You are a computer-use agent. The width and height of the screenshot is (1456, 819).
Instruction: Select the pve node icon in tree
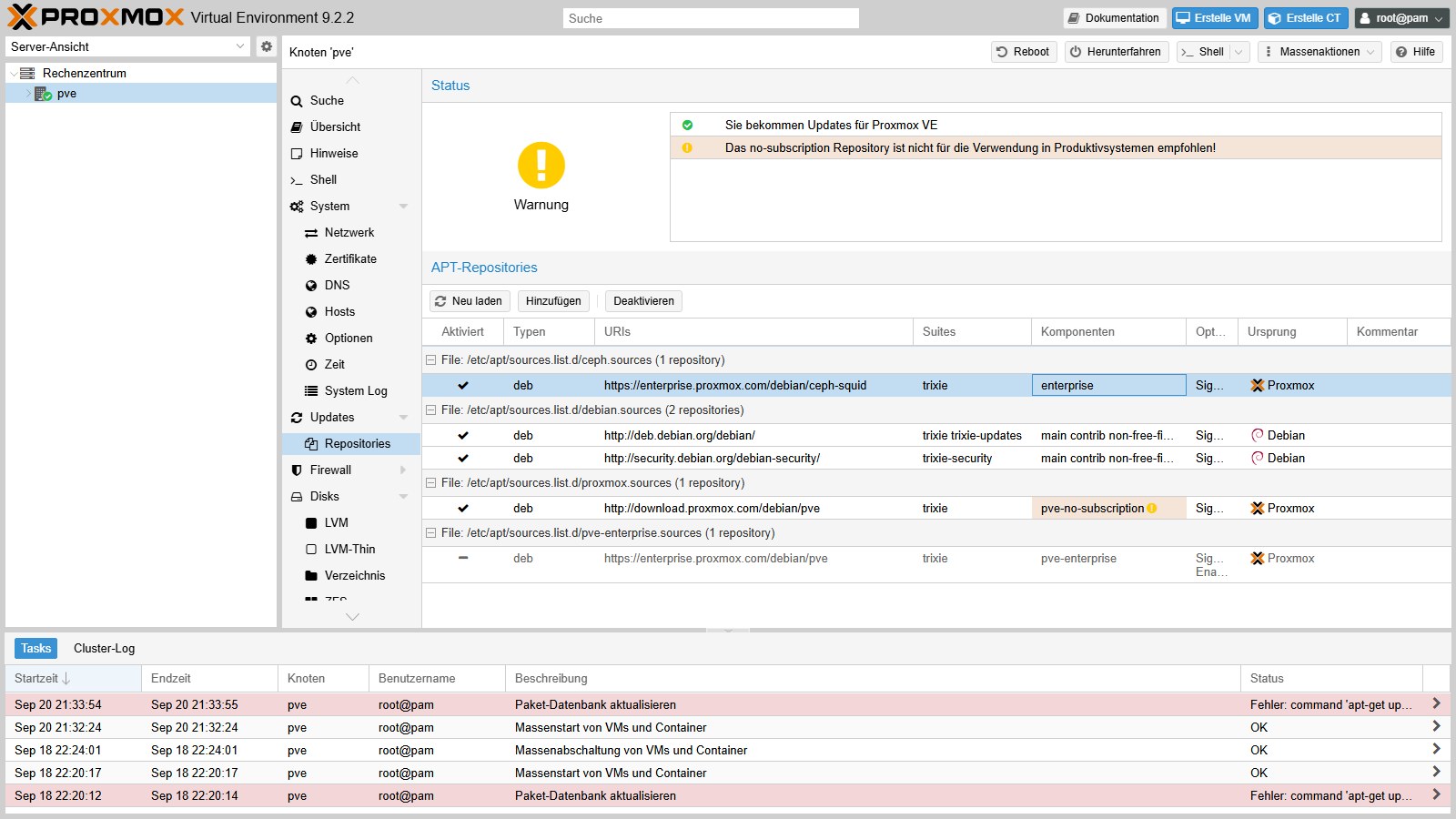43,94
